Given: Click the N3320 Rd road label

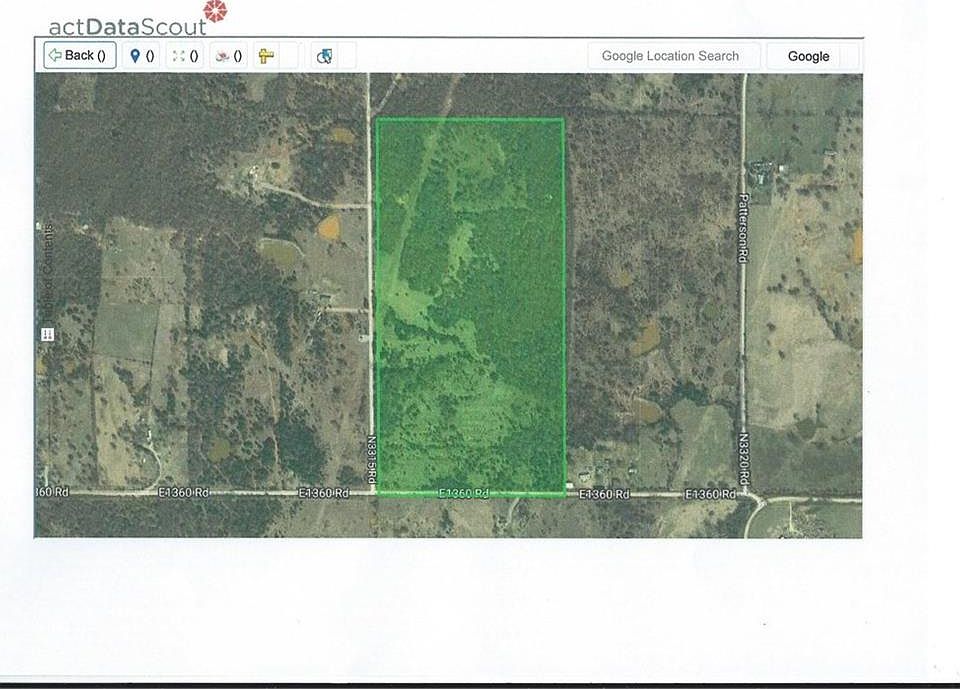Looking at the screenshot, I should (x=744, y=457).
